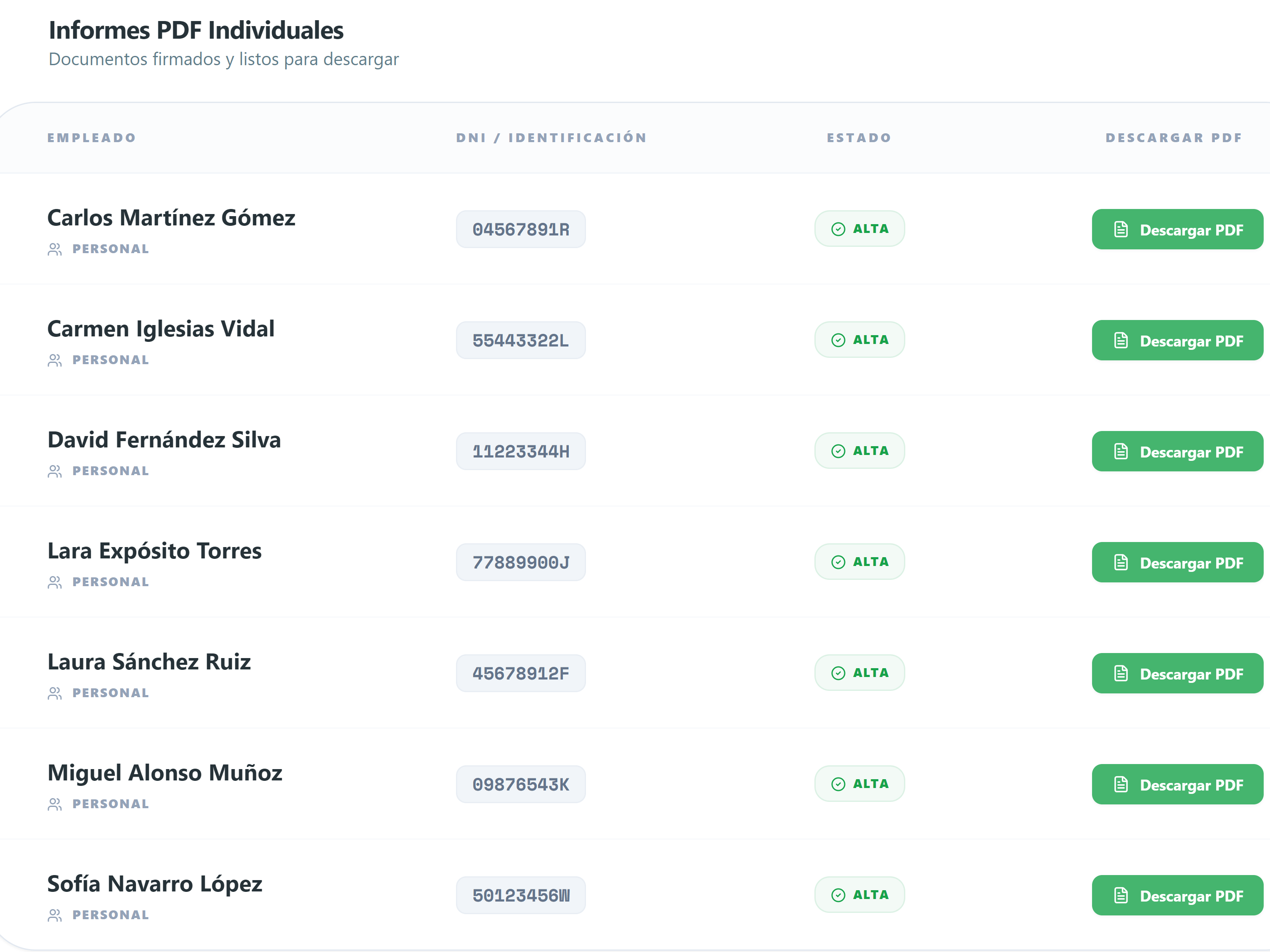The width and height of the screenshot is (1270, 952).
Task: Download Miguel Alonso Muñoz's PDF
Action: pos(1177,784)
